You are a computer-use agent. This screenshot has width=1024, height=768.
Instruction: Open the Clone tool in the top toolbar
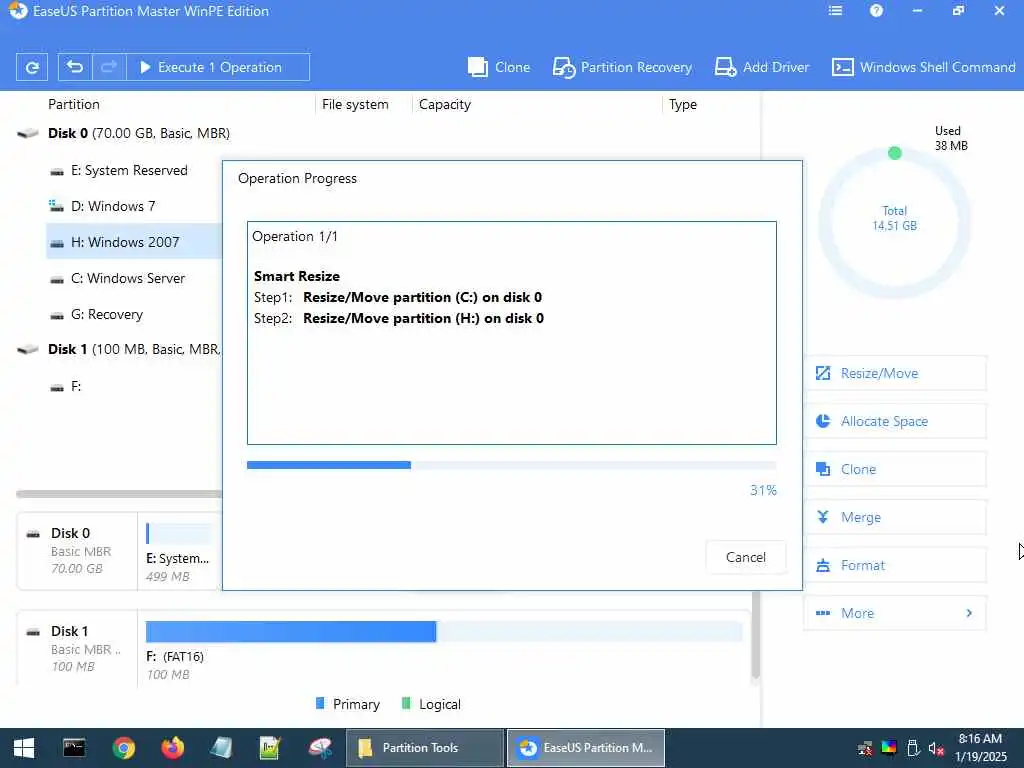click(499, 67)
